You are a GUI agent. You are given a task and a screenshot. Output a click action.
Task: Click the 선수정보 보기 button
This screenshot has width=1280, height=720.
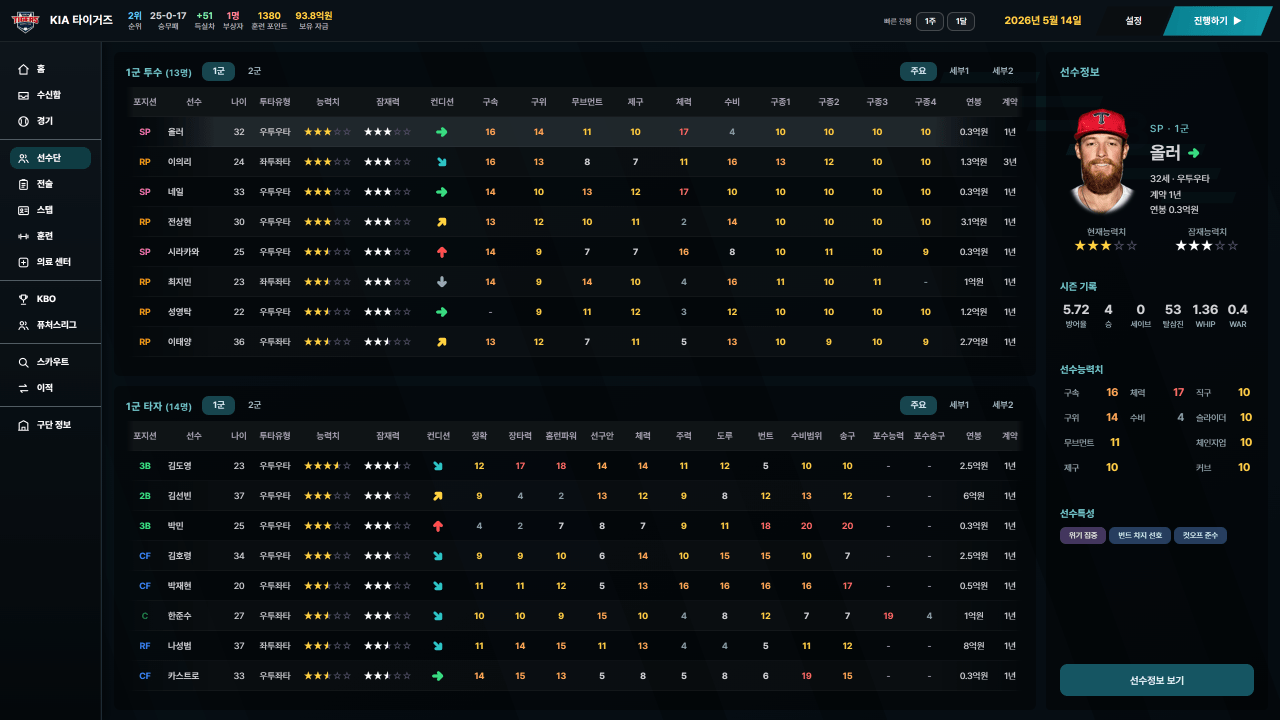click(x=1156, y=680)
